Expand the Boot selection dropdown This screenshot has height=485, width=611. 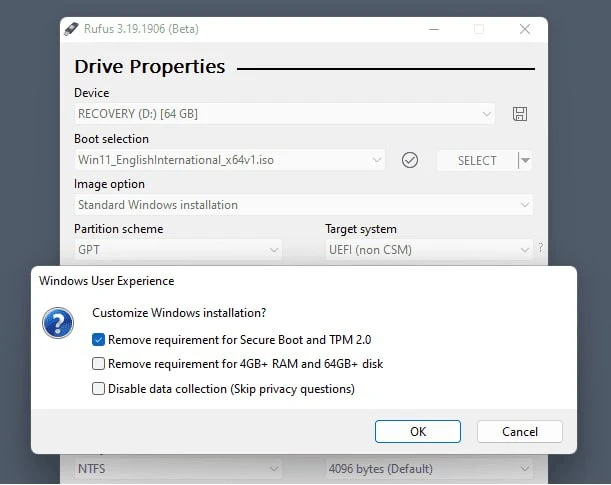point(230,160)
